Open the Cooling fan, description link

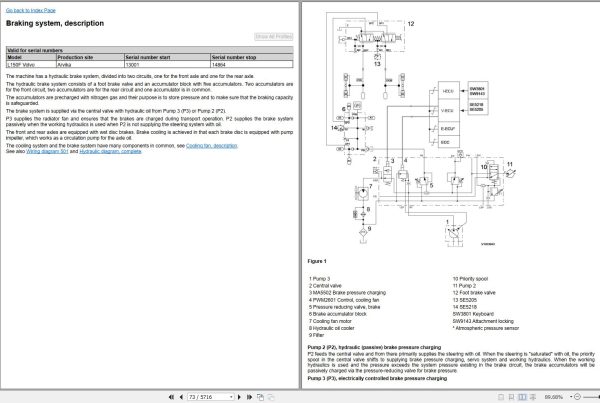pos(212,145)
